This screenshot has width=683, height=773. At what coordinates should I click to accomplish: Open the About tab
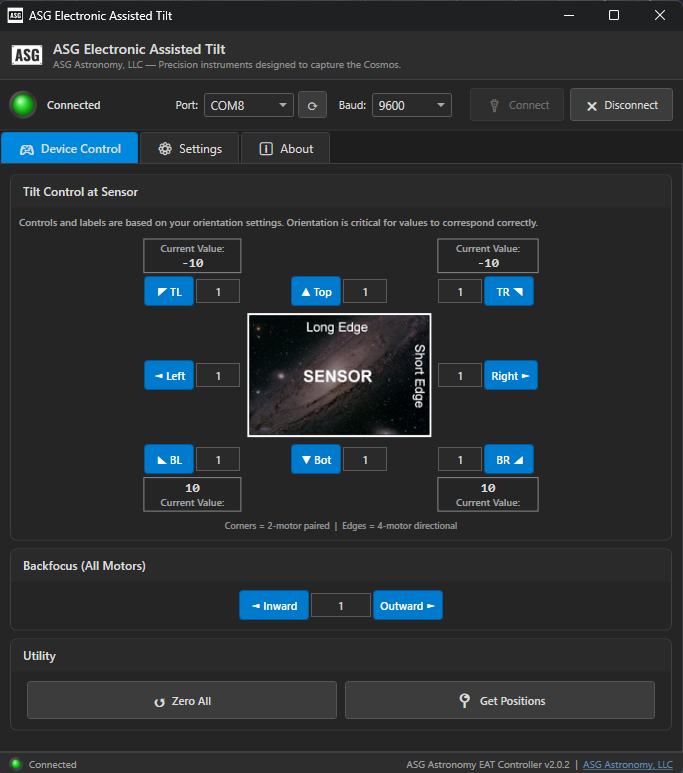(286, 148)
